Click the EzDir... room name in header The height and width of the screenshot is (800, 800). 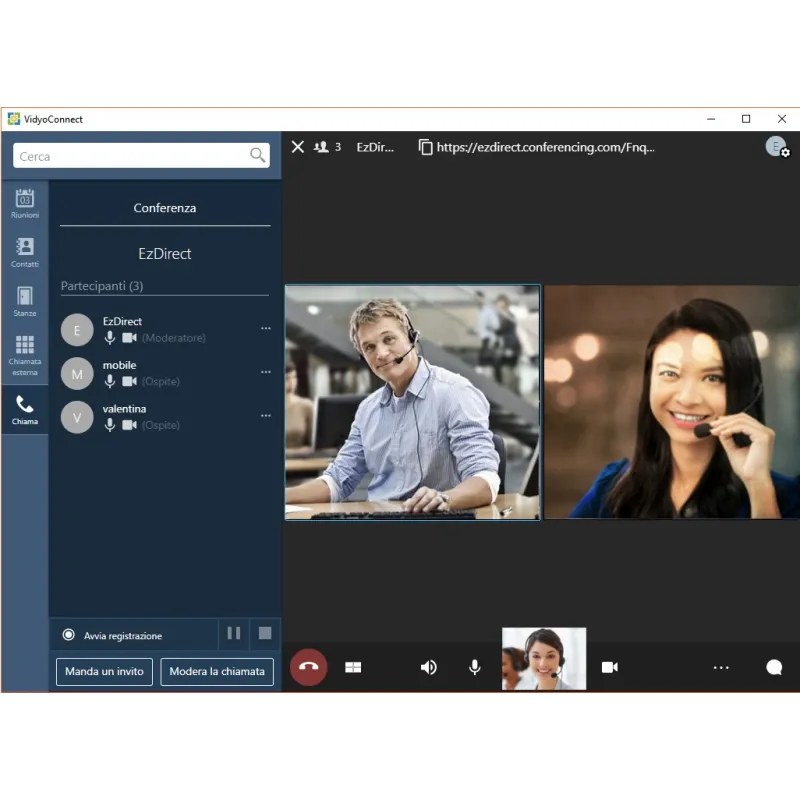pyautogui.click(x=375, y=147)
